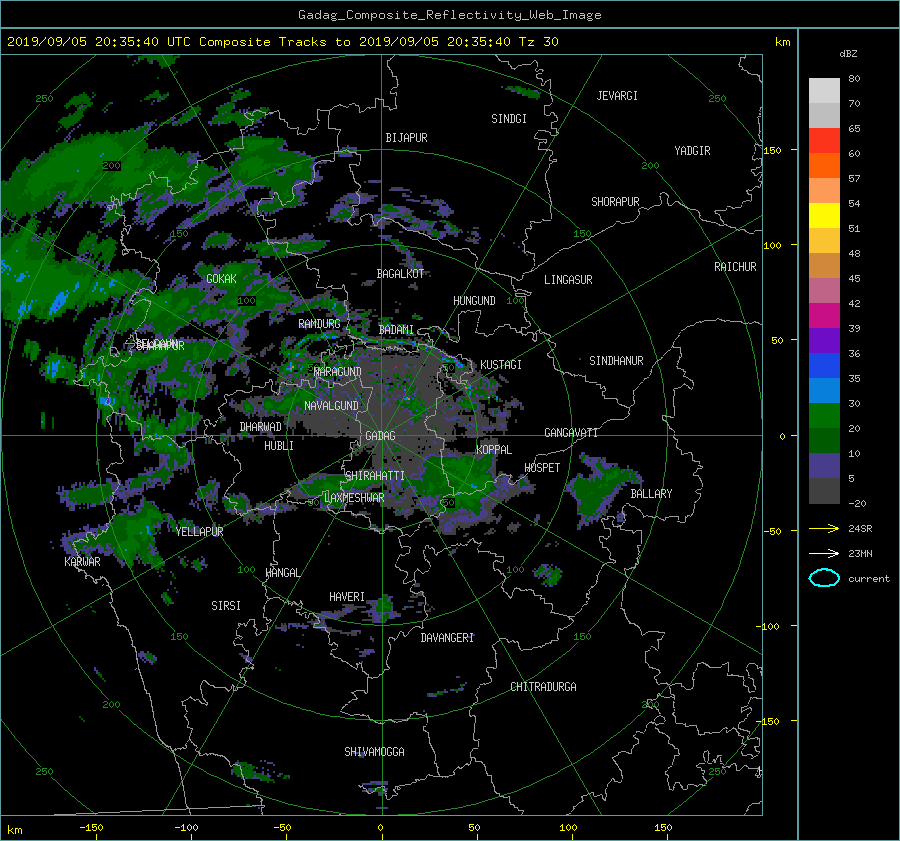Click the dBZ legend heading

848,54
